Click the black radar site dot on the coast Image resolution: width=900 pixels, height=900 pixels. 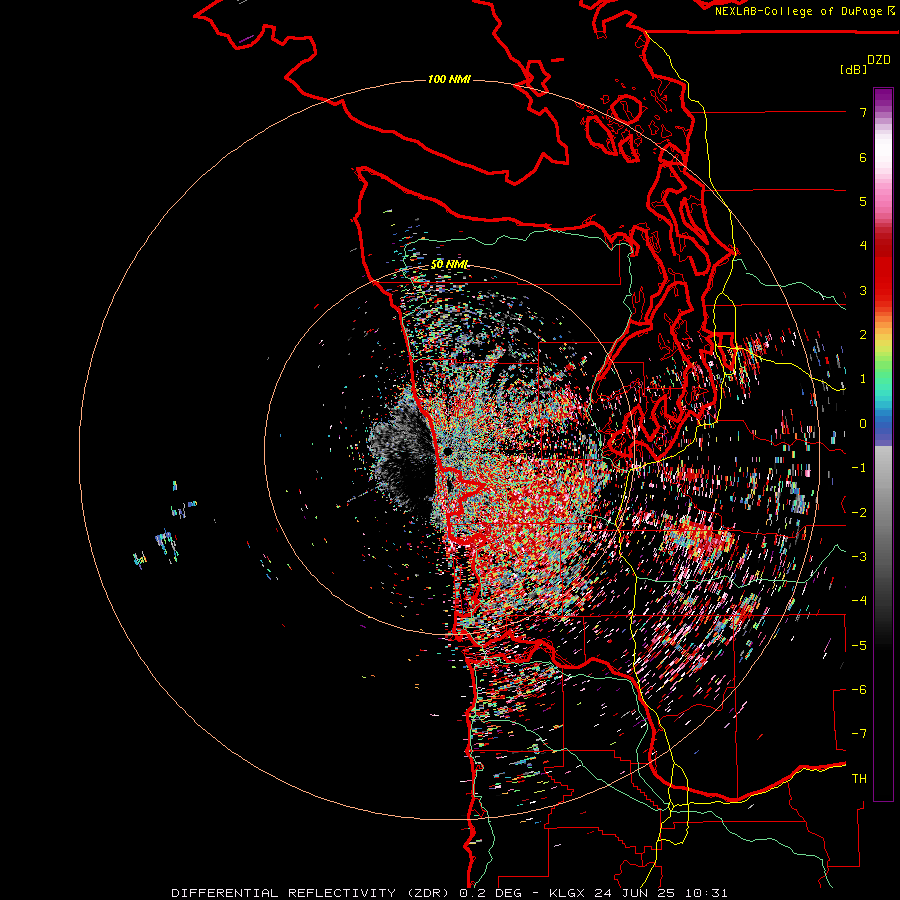click(447, 452)
